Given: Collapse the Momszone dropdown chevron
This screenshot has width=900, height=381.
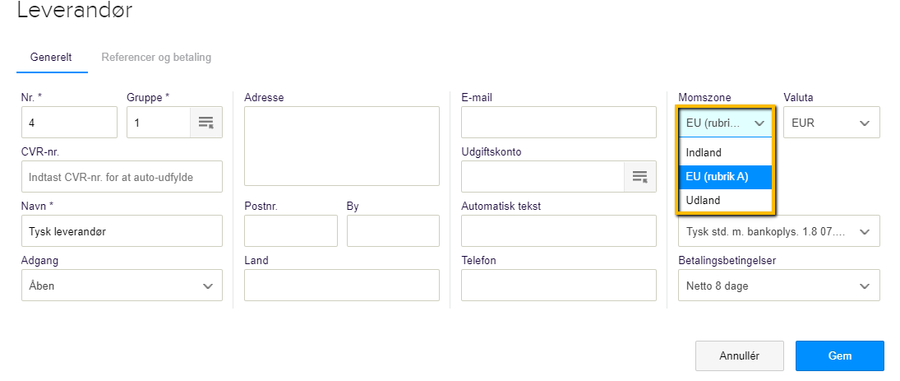Looking at the screenshot, I should tap(759, 123).
